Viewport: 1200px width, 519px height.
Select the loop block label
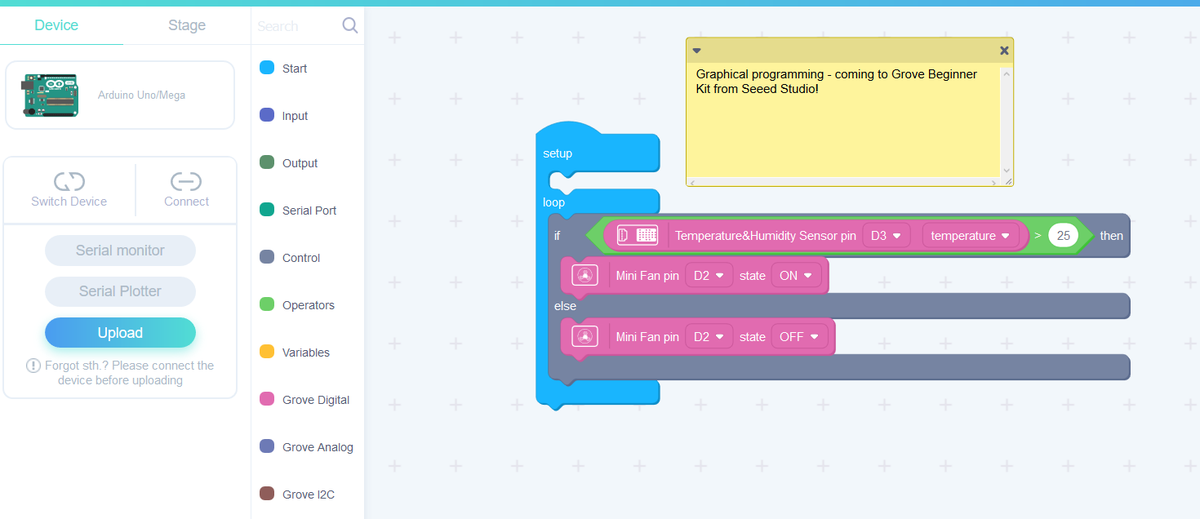tap(554, 202)
